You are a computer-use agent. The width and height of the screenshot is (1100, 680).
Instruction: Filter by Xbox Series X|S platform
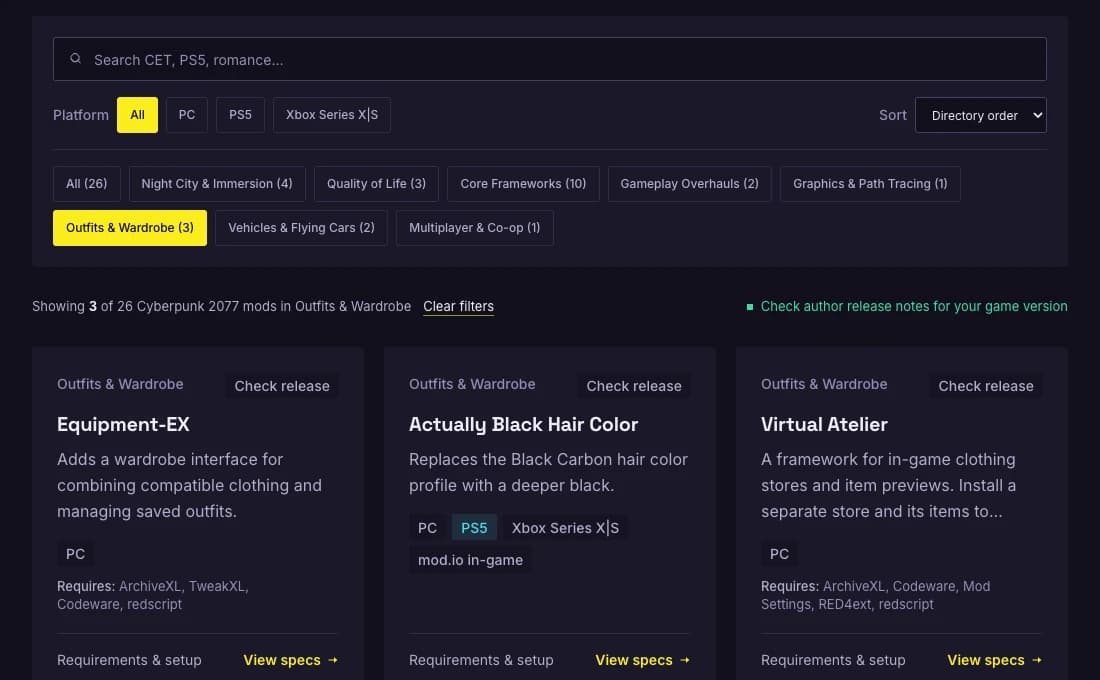(x=332, y=115)
